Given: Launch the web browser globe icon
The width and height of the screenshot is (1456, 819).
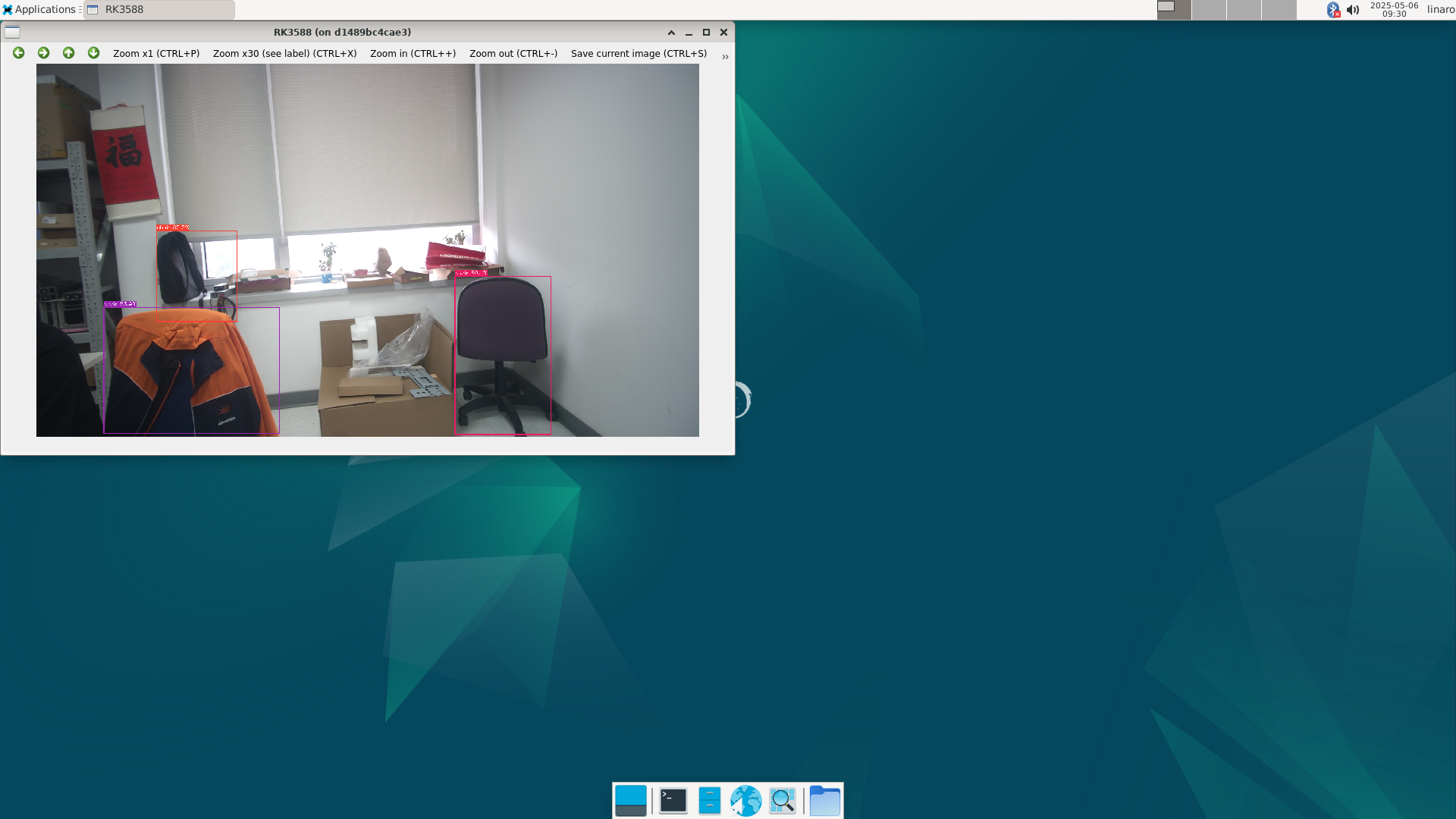Looking at the screenshot, I should coord(745,801).
